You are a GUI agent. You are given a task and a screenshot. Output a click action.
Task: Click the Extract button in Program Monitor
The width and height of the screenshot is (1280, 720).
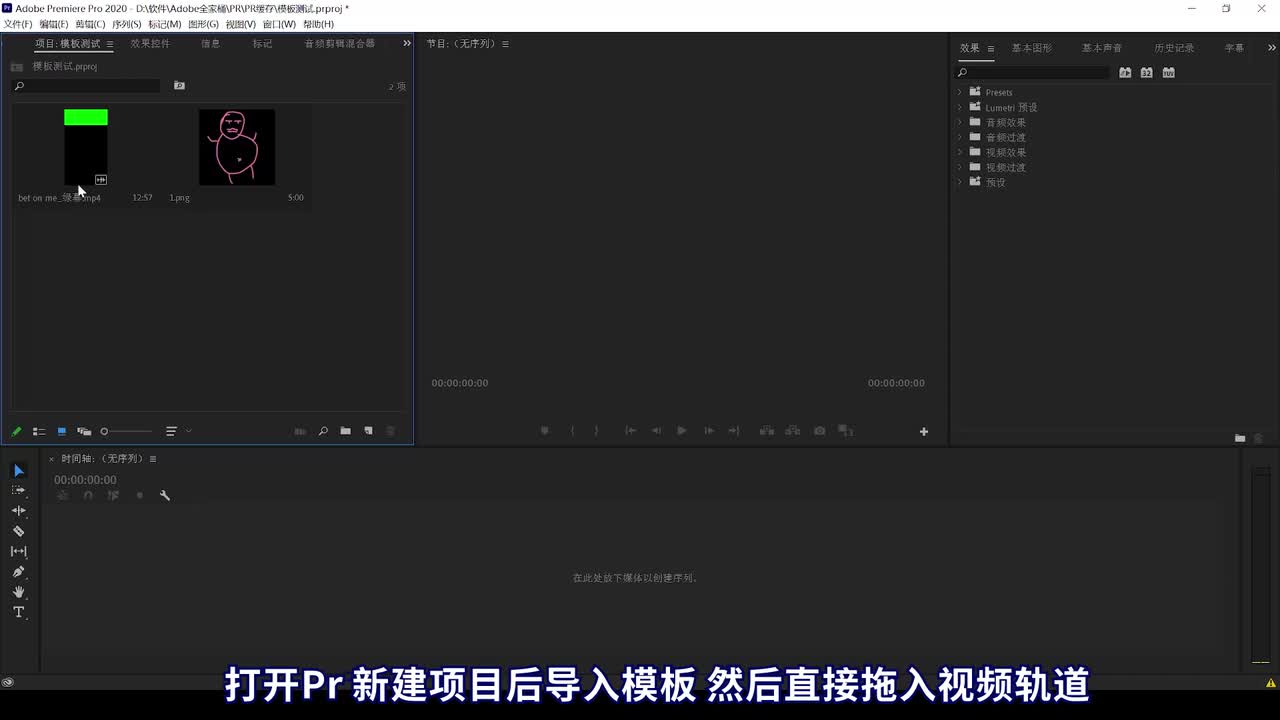[x=793, y=431]
